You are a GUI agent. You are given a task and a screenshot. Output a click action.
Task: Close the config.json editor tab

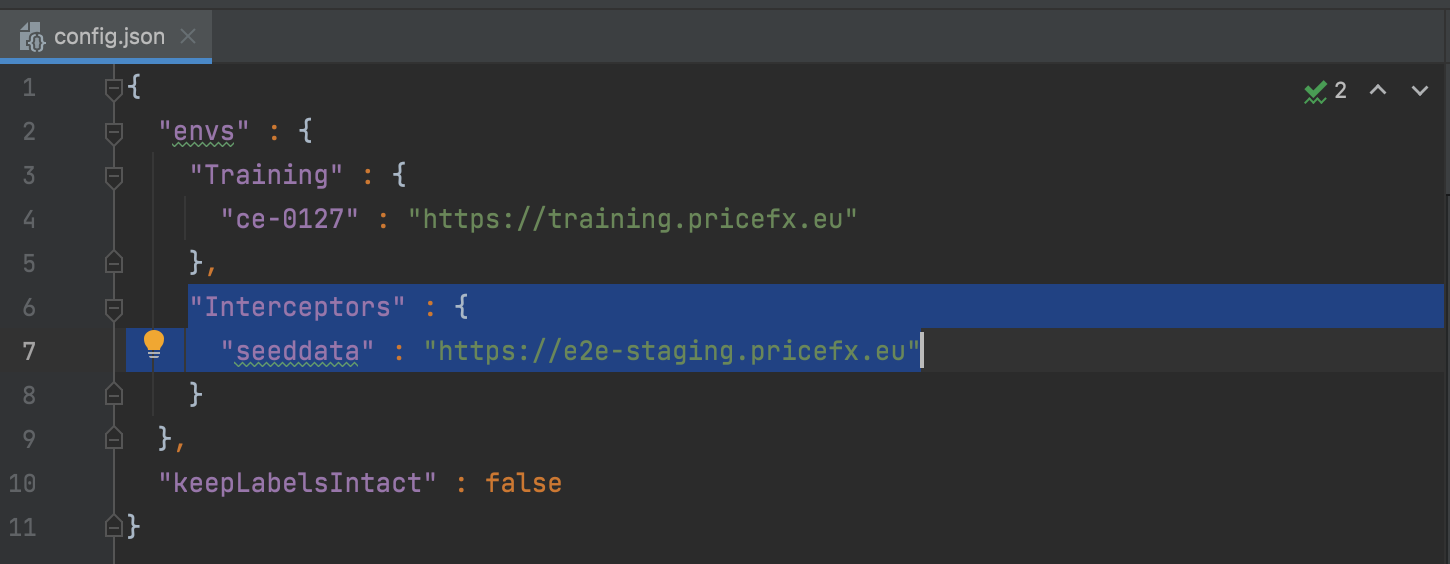tap(189, 39)
